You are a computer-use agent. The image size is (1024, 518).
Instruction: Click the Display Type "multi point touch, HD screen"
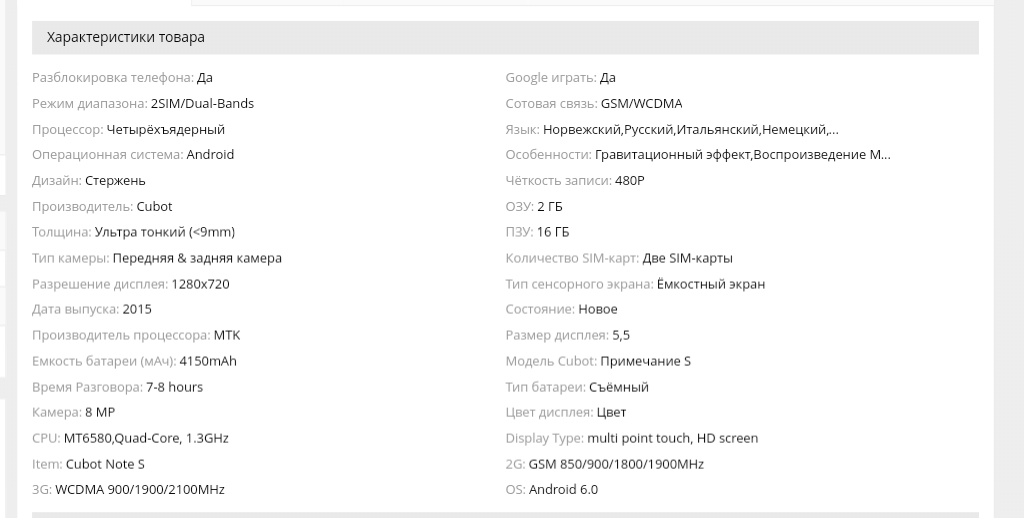(672, 438)
